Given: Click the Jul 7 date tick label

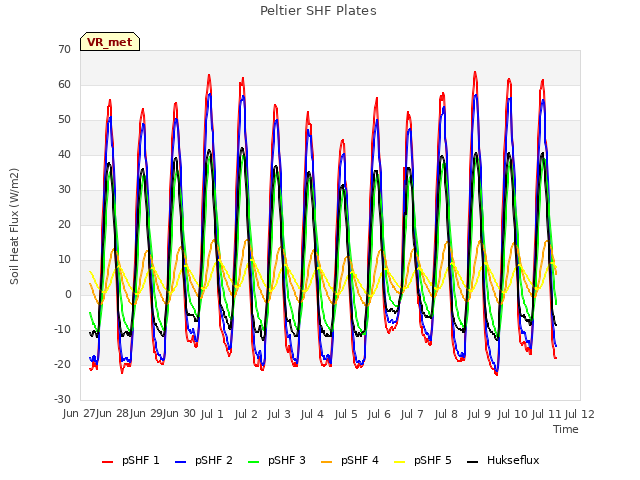Looking at the screenshot, I should (412, 414).
